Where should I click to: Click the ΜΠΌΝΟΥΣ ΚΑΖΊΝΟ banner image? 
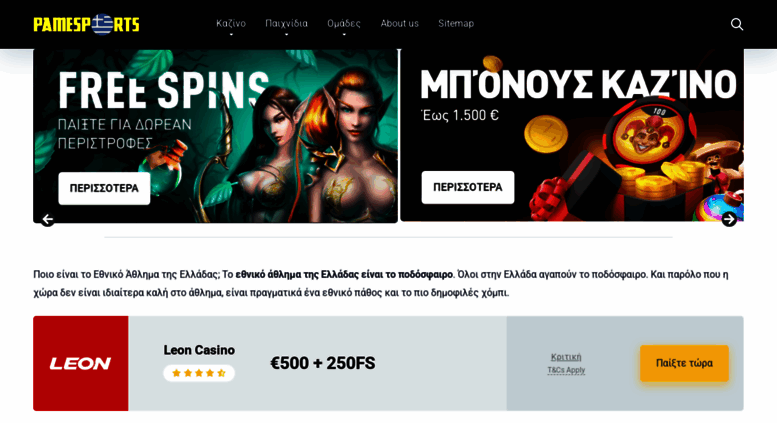pos(572,135)
